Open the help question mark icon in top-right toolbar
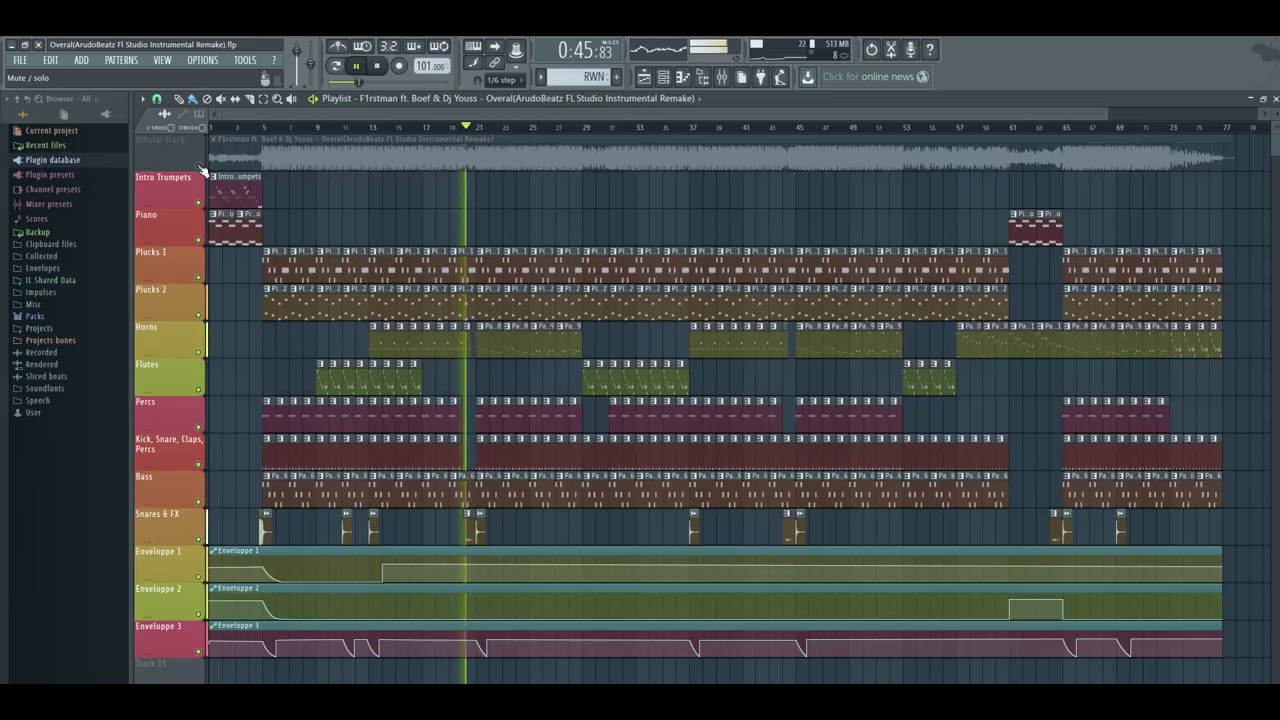Screen dimensions: 1280x720 click(929, 49)
